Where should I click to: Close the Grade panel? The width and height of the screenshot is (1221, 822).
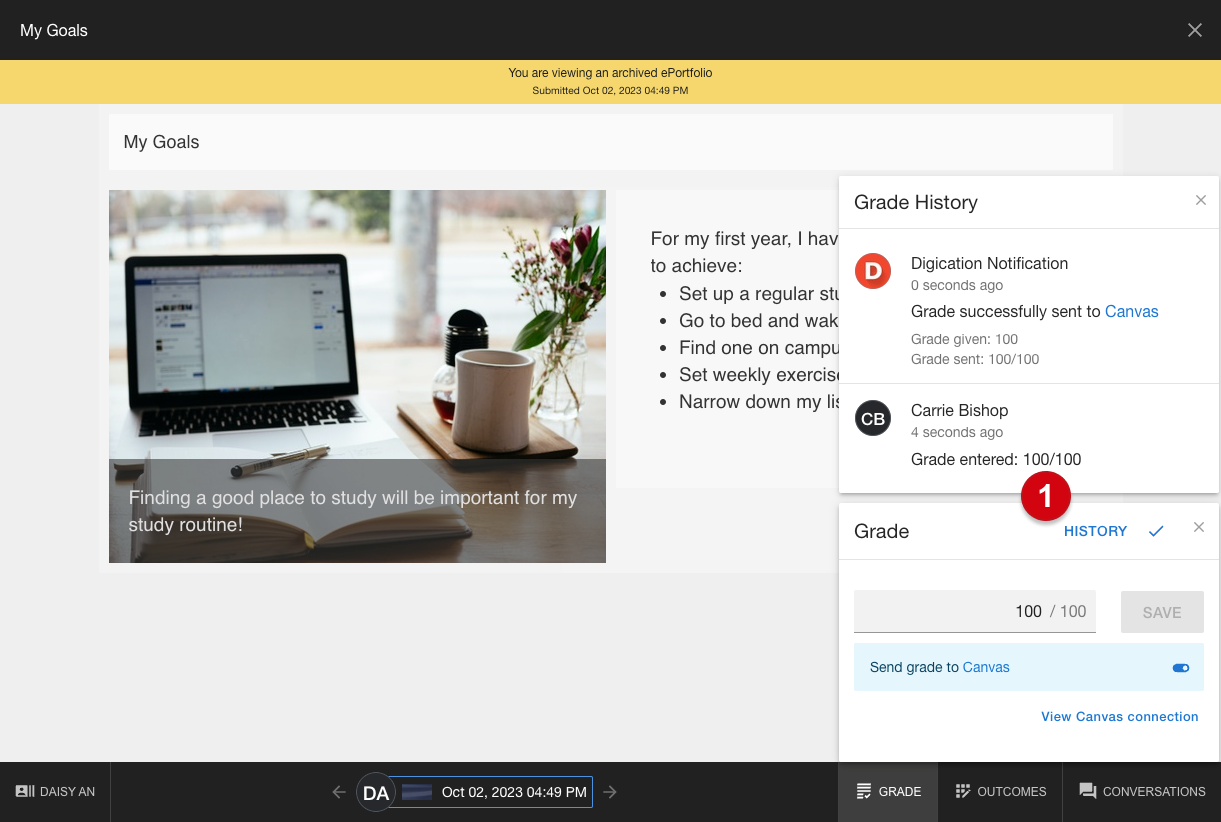(x=1199, y=527)
